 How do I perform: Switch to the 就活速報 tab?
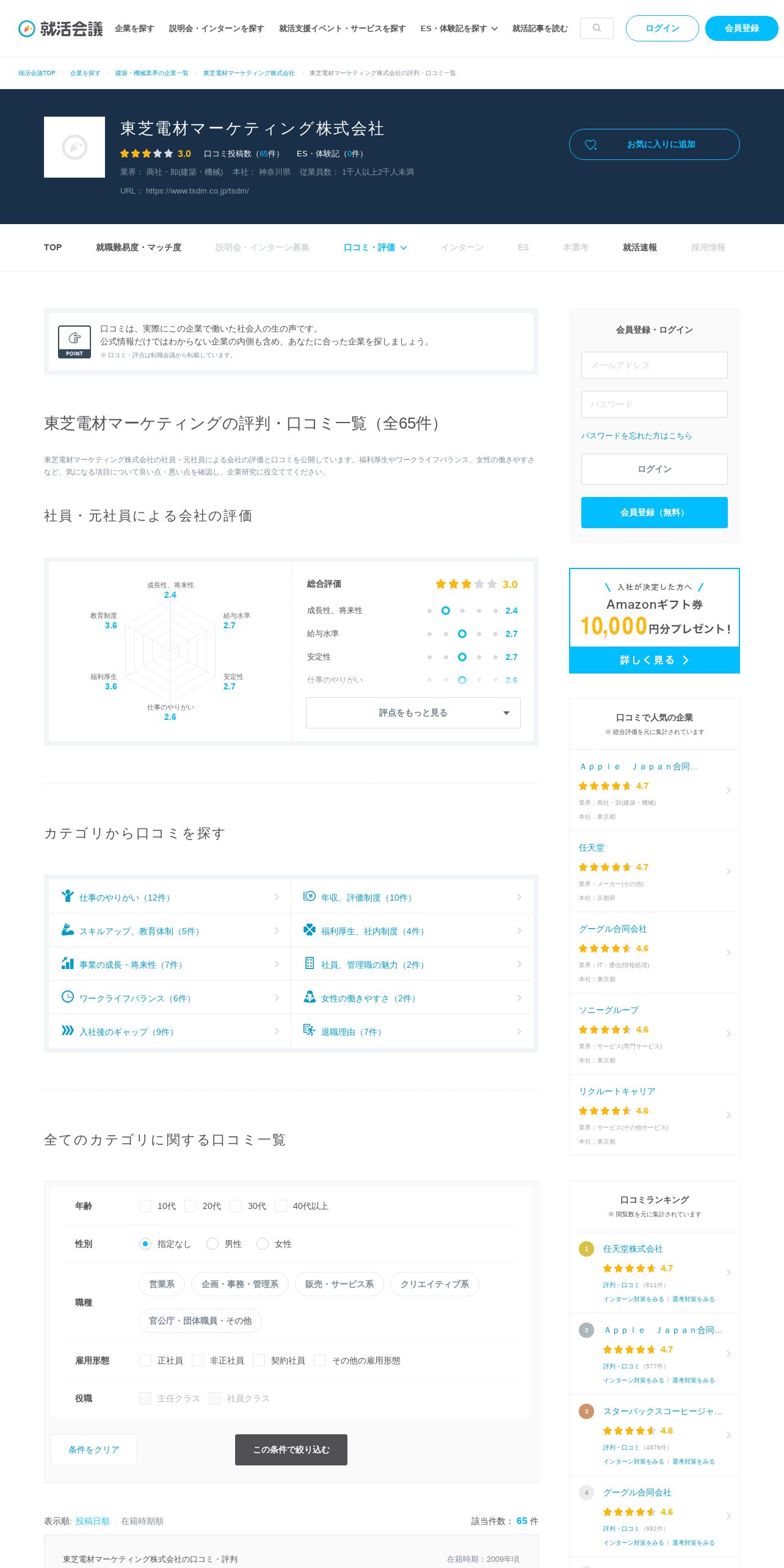coord(640,247)
